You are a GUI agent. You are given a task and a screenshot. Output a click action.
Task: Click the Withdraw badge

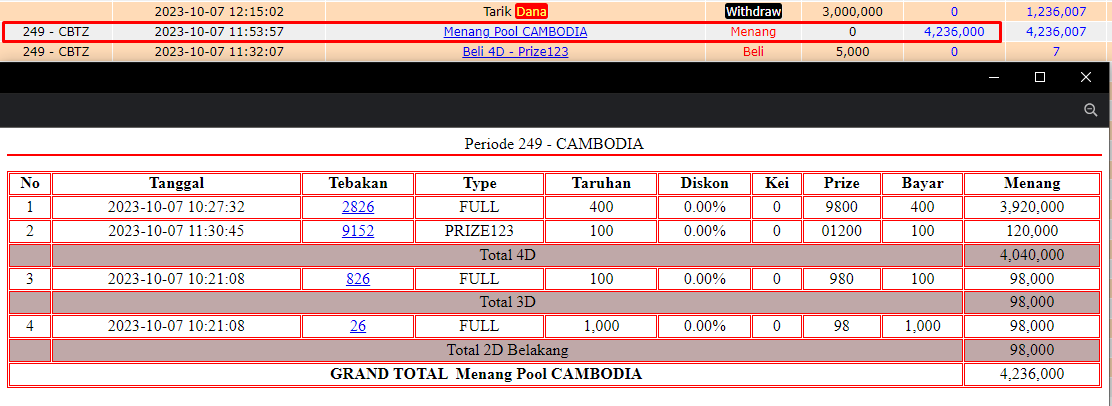tap(753, 12)
